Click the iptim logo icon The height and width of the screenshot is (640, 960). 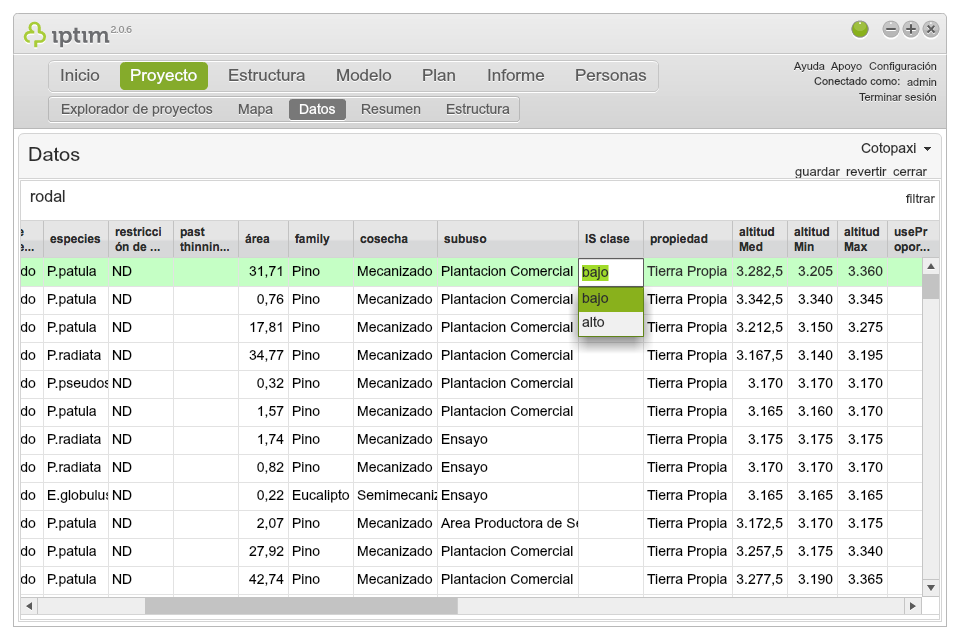click(35, 32)
